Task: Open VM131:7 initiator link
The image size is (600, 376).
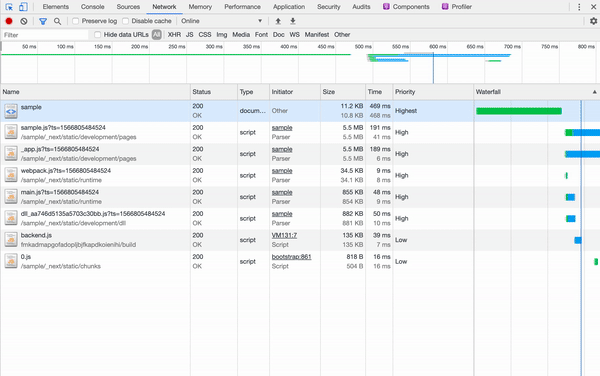Action: 284,235
